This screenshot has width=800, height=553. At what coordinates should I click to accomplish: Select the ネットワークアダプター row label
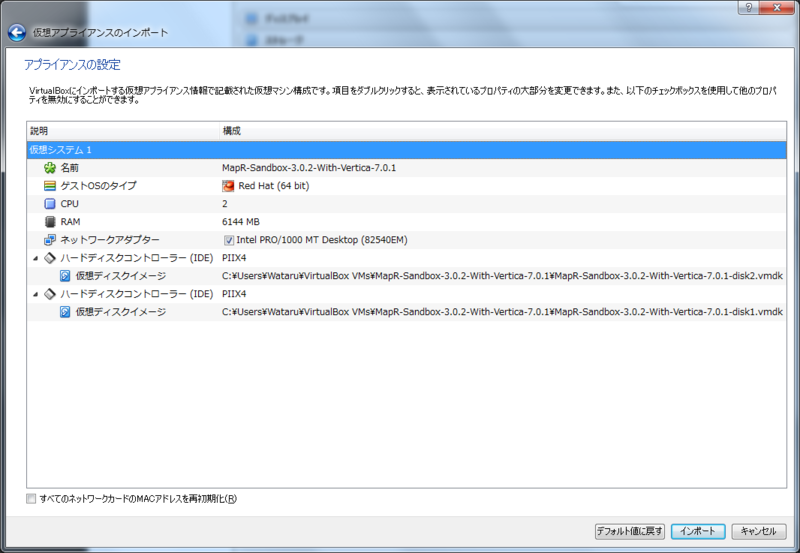coord(110,240)
